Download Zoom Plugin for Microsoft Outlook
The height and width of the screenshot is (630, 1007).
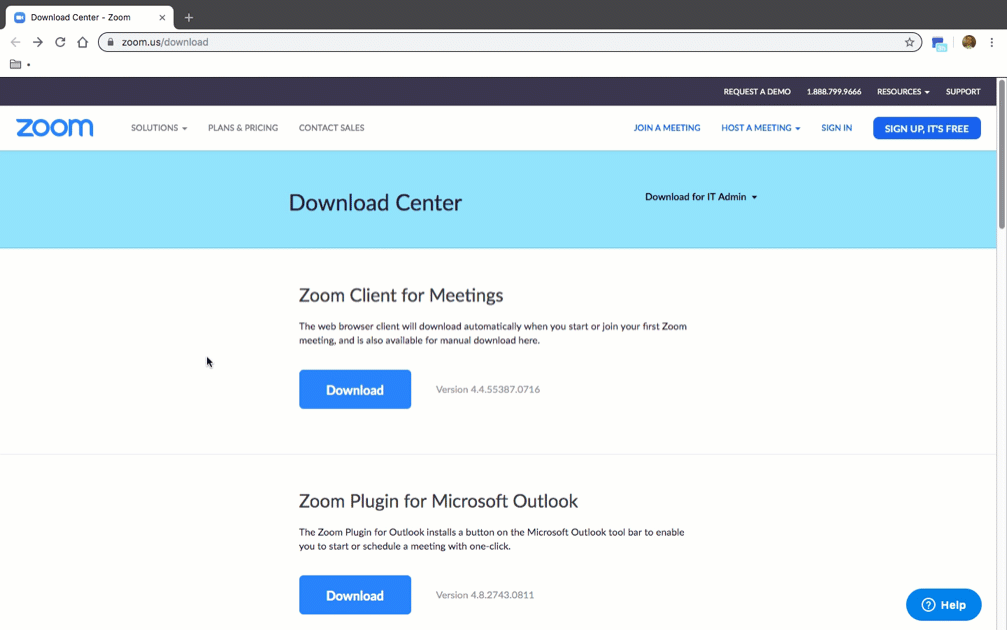click(x=355, y=595)
